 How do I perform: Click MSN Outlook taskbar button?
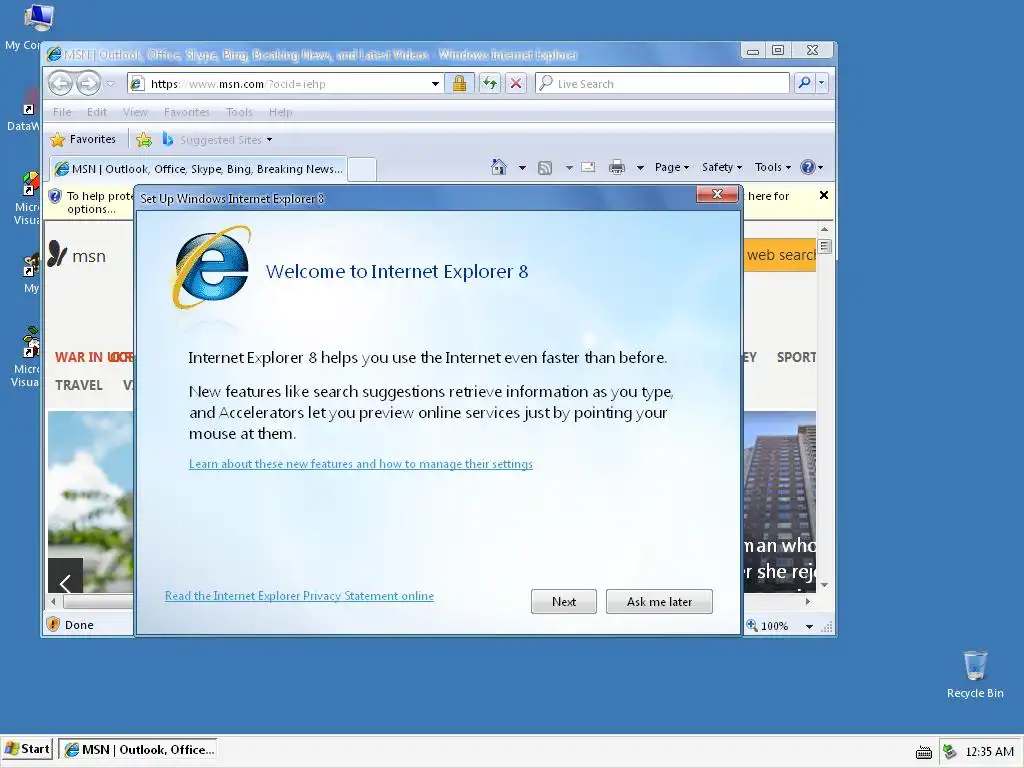pyautogui.click(x=138, y=750)
